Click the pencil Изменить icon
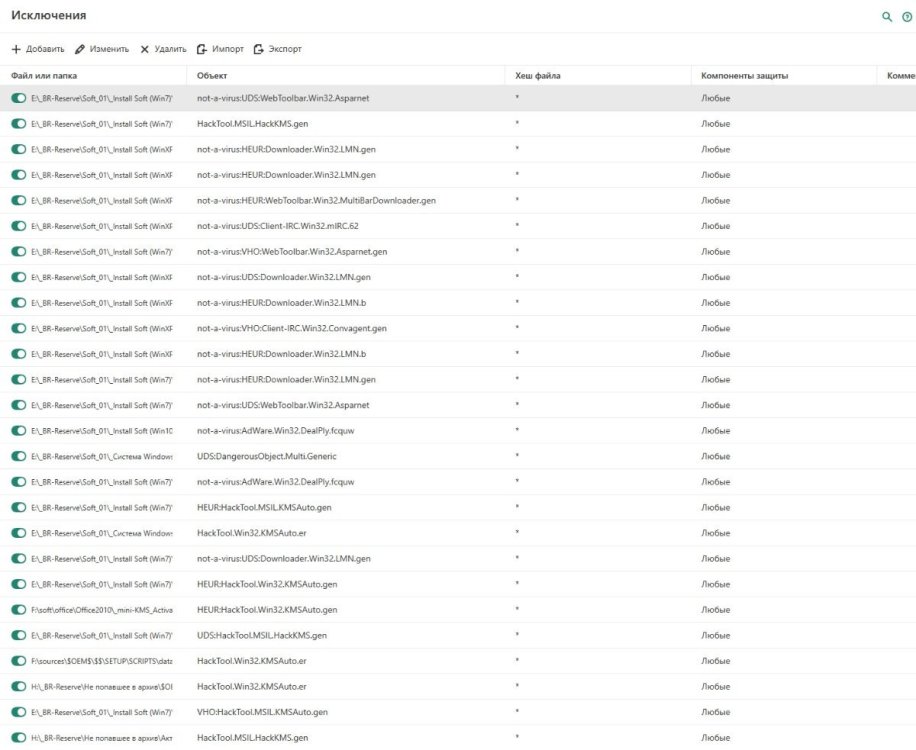The width and height of the screenshot is (916, 750). 80,49
